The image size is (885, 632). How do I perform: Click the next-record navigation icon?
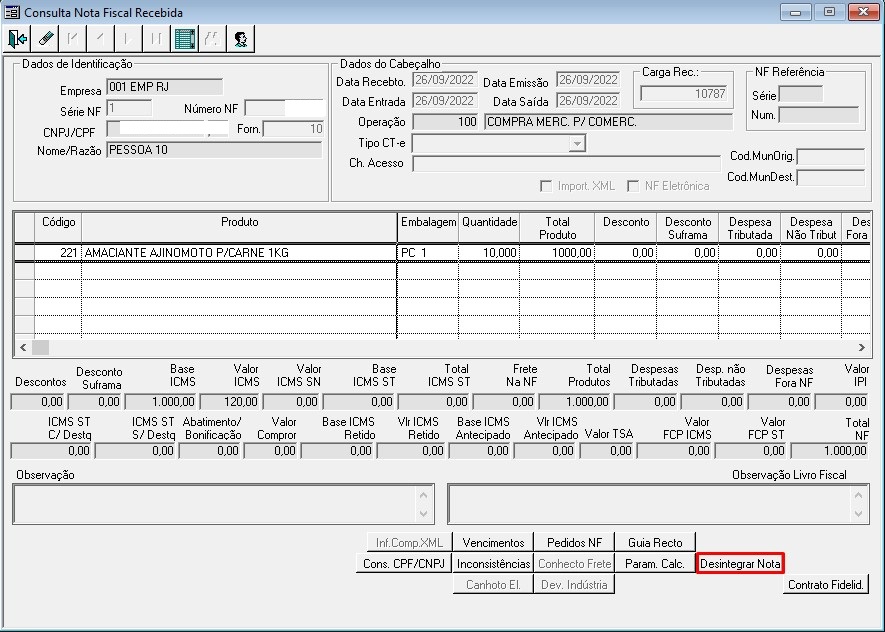coord(128,39)
